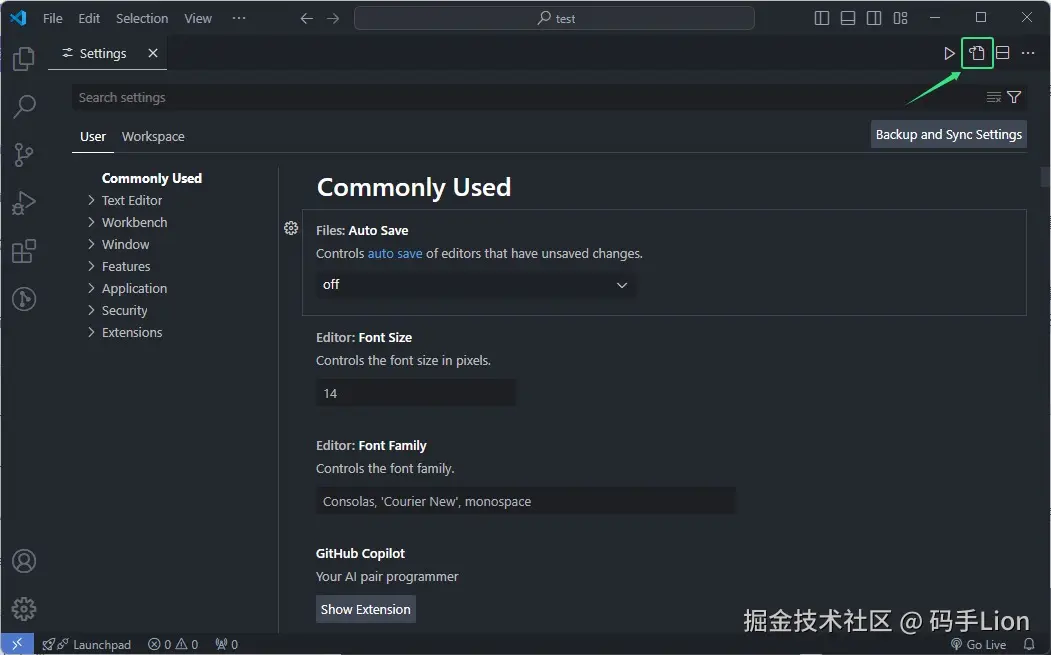Click Launchpad in status bar
Viewport: 1051px width, 655px height.
click(86, 644)
